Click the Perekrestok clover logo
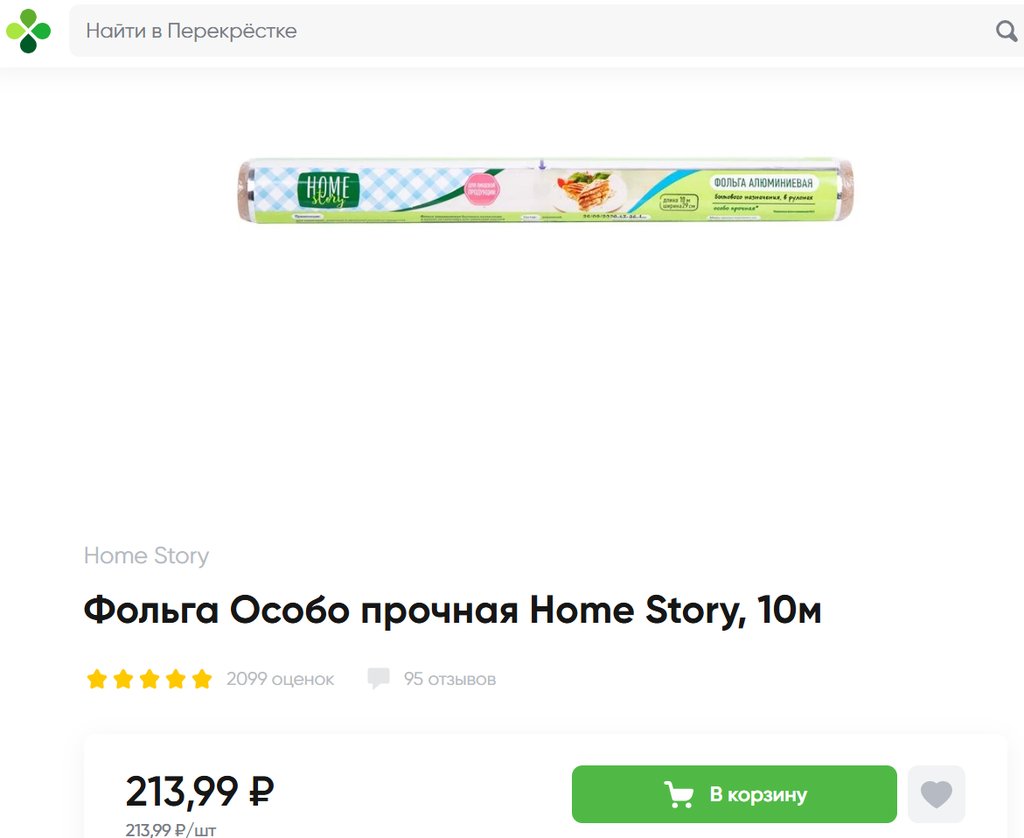The height and width of the screenshot is (838, 1024). [28, 31]
